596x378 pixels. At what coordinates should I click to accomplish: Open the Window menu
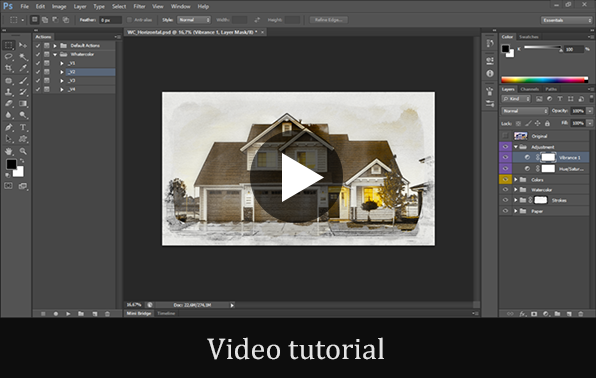(x=181, y=6)
